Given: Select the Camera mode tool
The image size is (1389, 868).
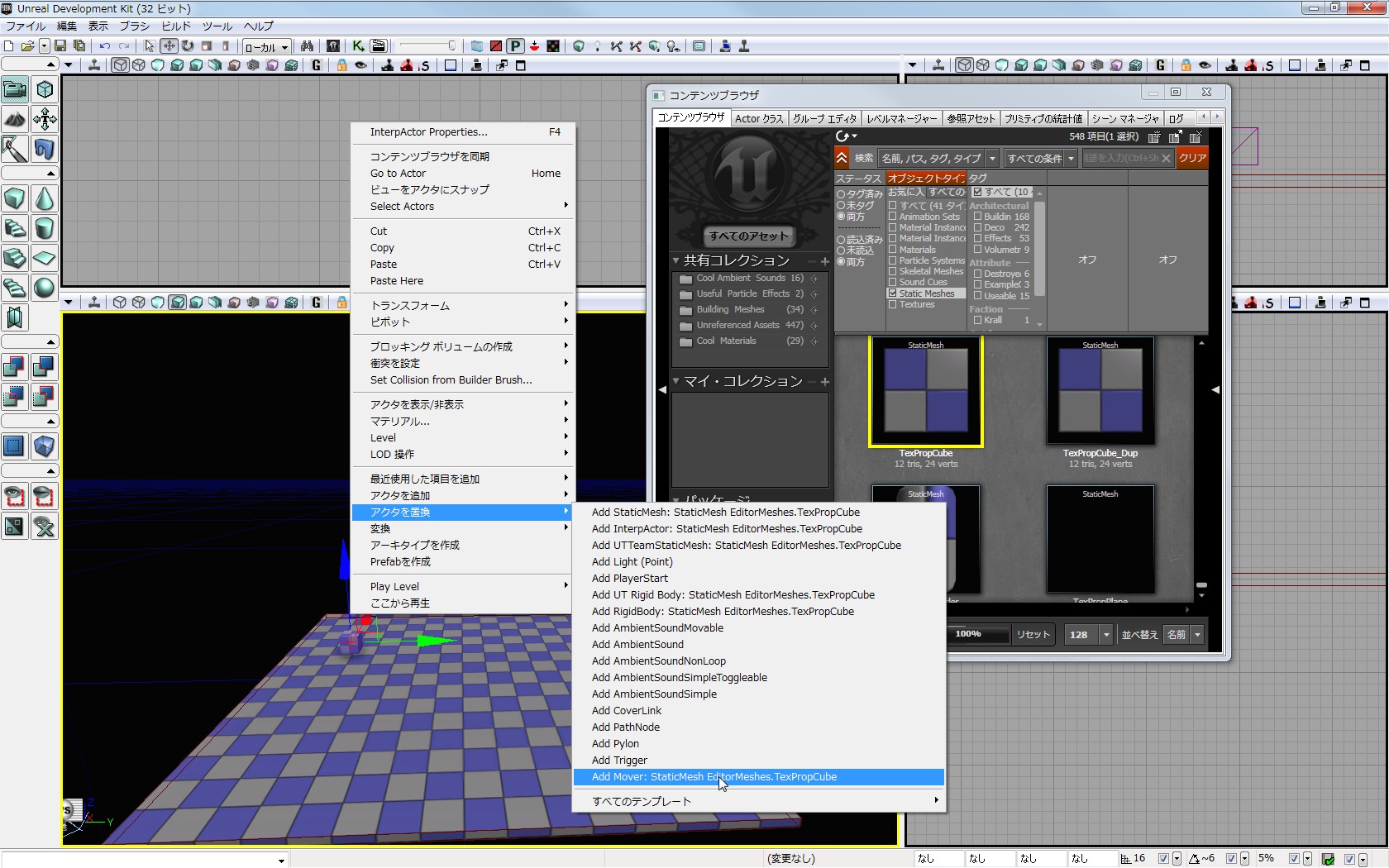Looking at the screenshot, I should pos(15,89).
